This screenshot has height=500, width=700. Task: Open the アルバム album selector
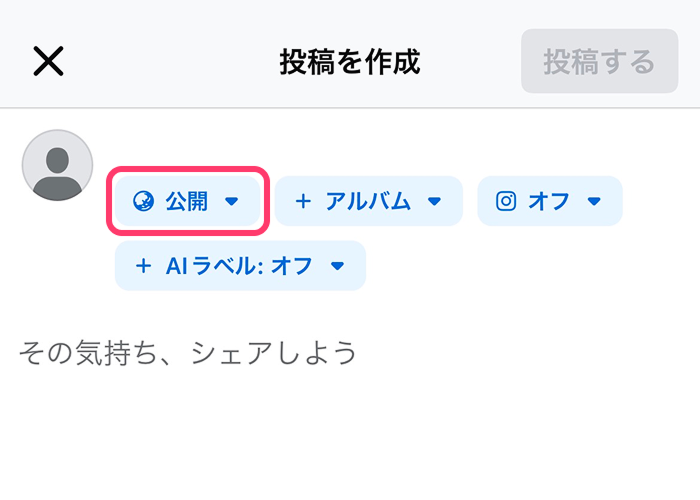pos(368,201)
